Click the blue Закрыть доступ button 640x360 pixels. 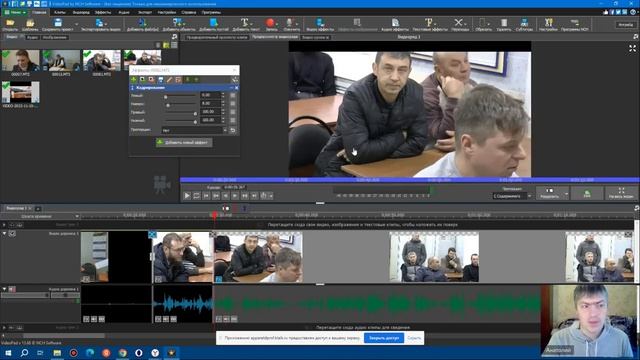(x=384, y=338)
